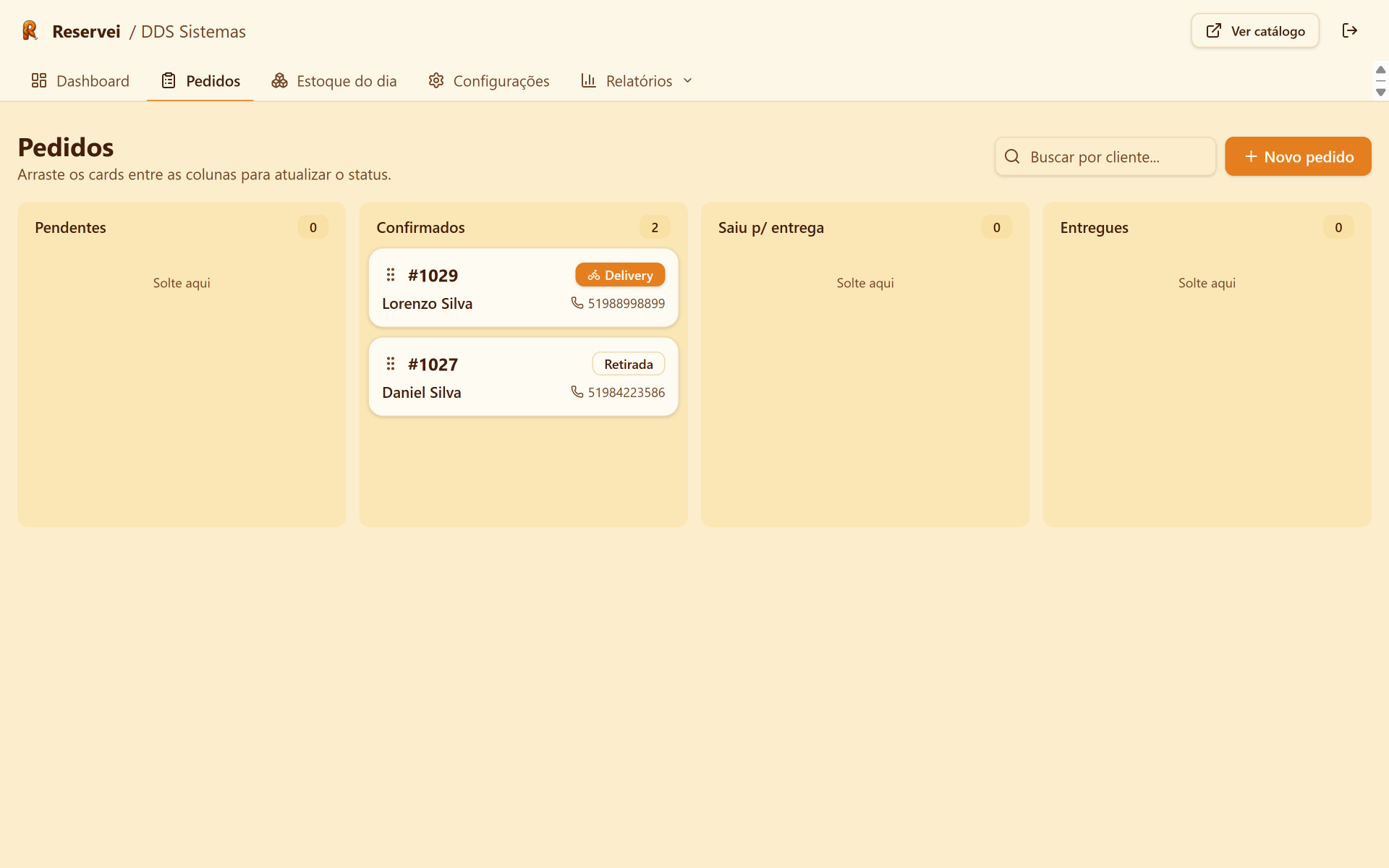Click the Pendentes count badge
This screenshot has height=868, width=1389.
[313, 227]
